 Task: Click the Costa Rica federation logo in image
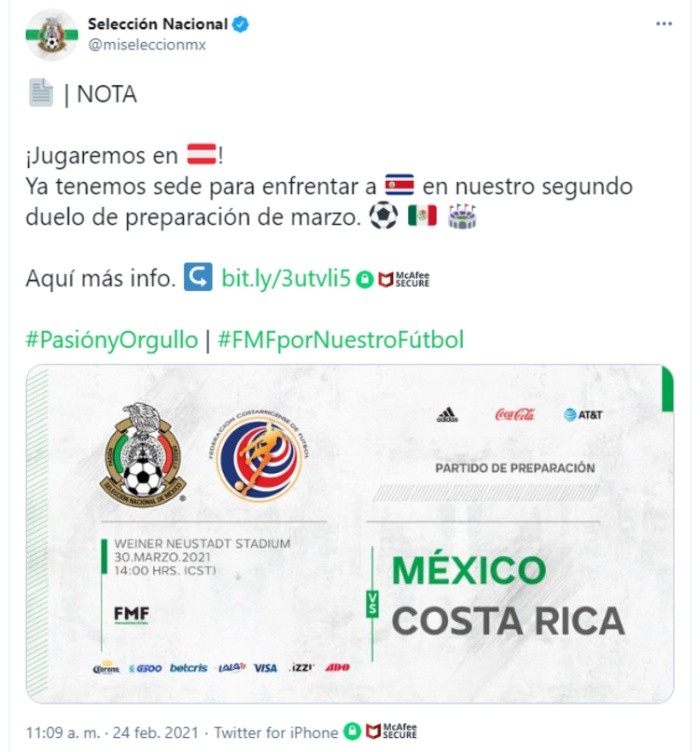point(259,455)
